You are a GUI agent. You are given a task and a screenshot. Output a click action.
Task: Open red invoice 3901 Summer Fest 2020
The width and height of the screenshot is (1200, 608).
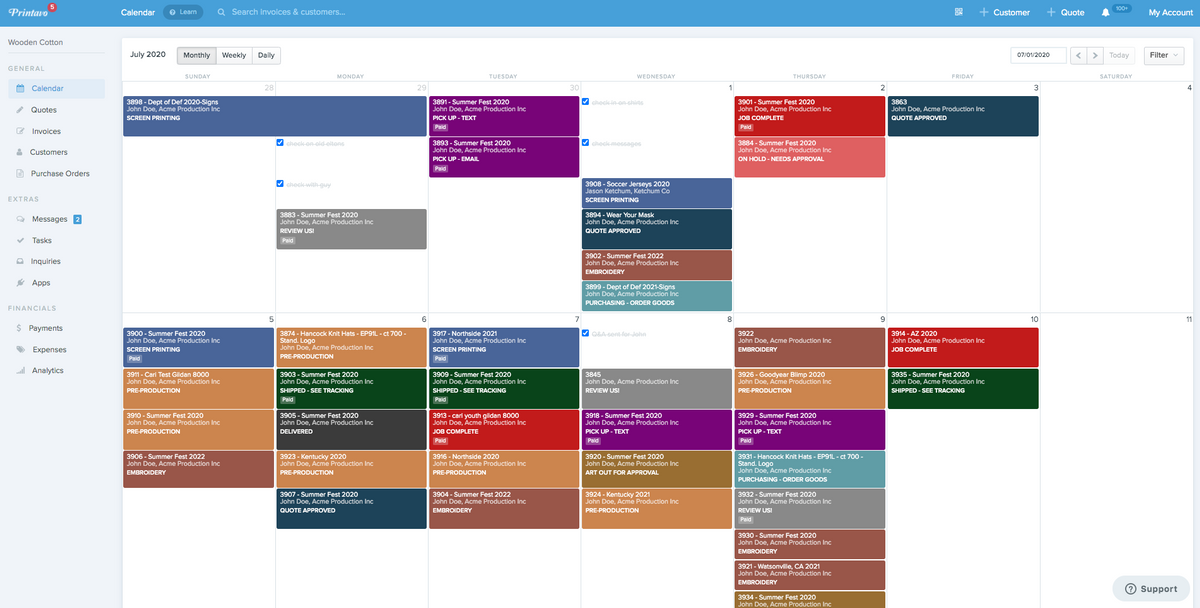810,115
